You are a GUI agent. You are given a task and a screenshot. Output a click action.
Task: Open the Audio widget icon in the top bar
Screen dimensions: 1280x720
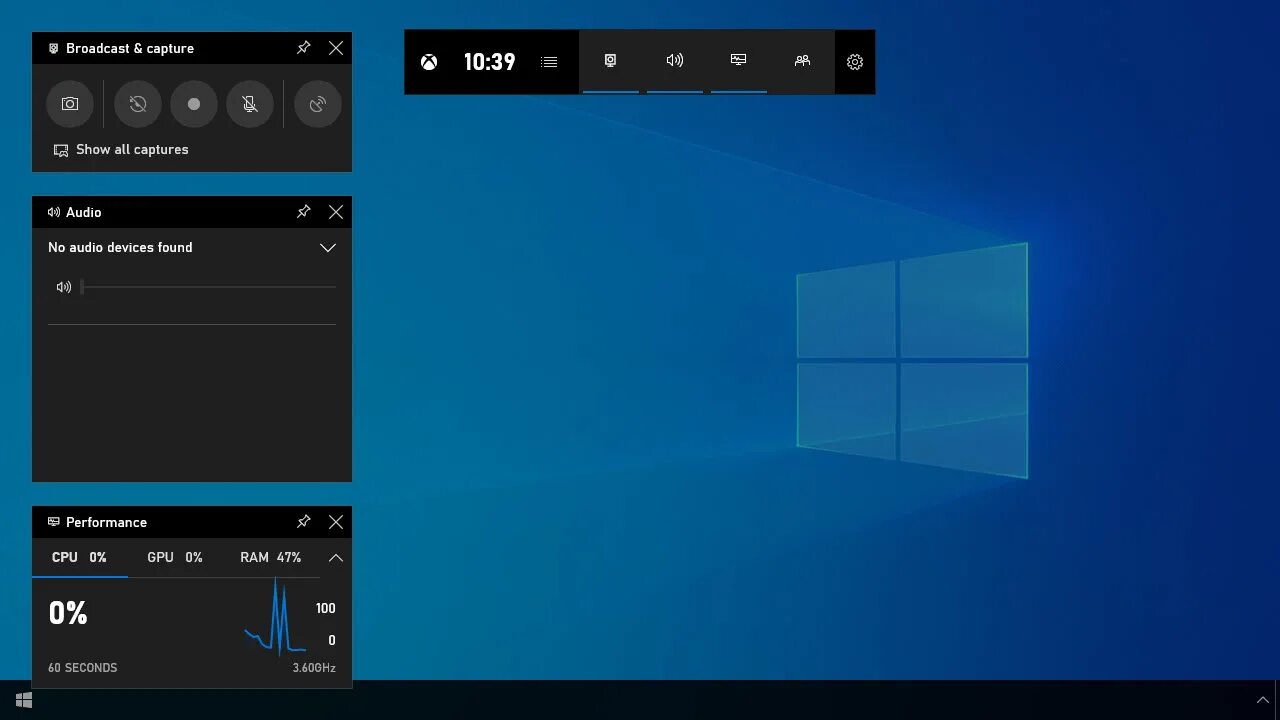click(x=675, y=61)
